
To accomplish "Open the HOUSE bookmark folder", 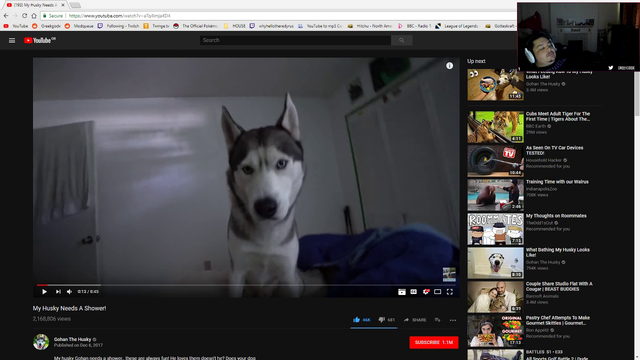I will (235, 26).
